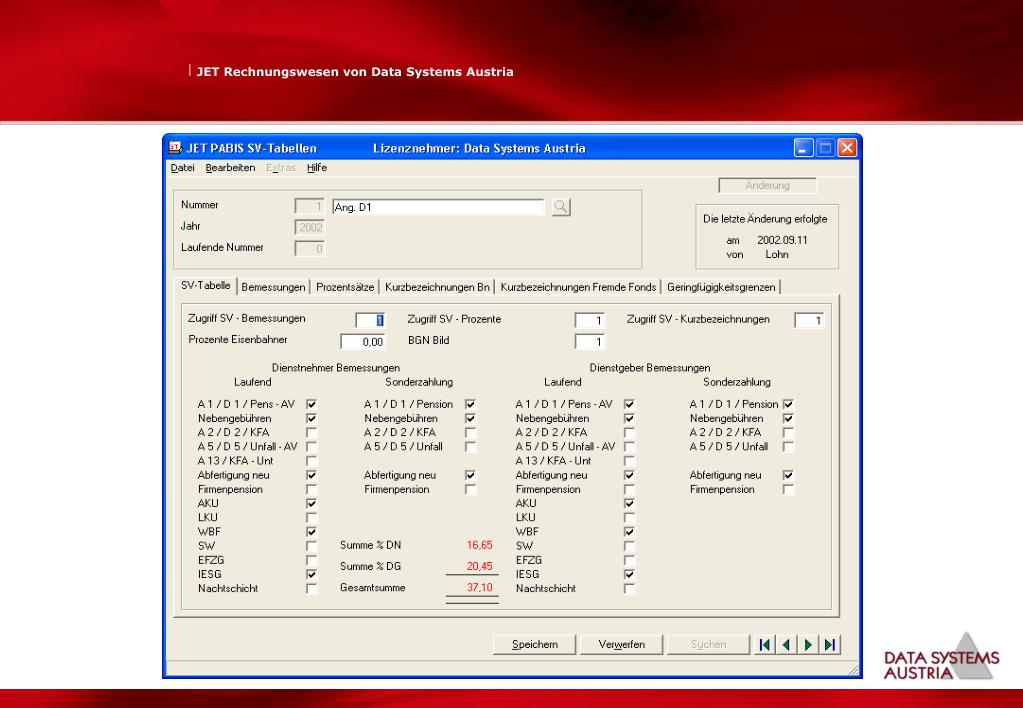Uncheck Dienstnehmer AKU checkbox
1023x708 pixels.
[311, 504]
